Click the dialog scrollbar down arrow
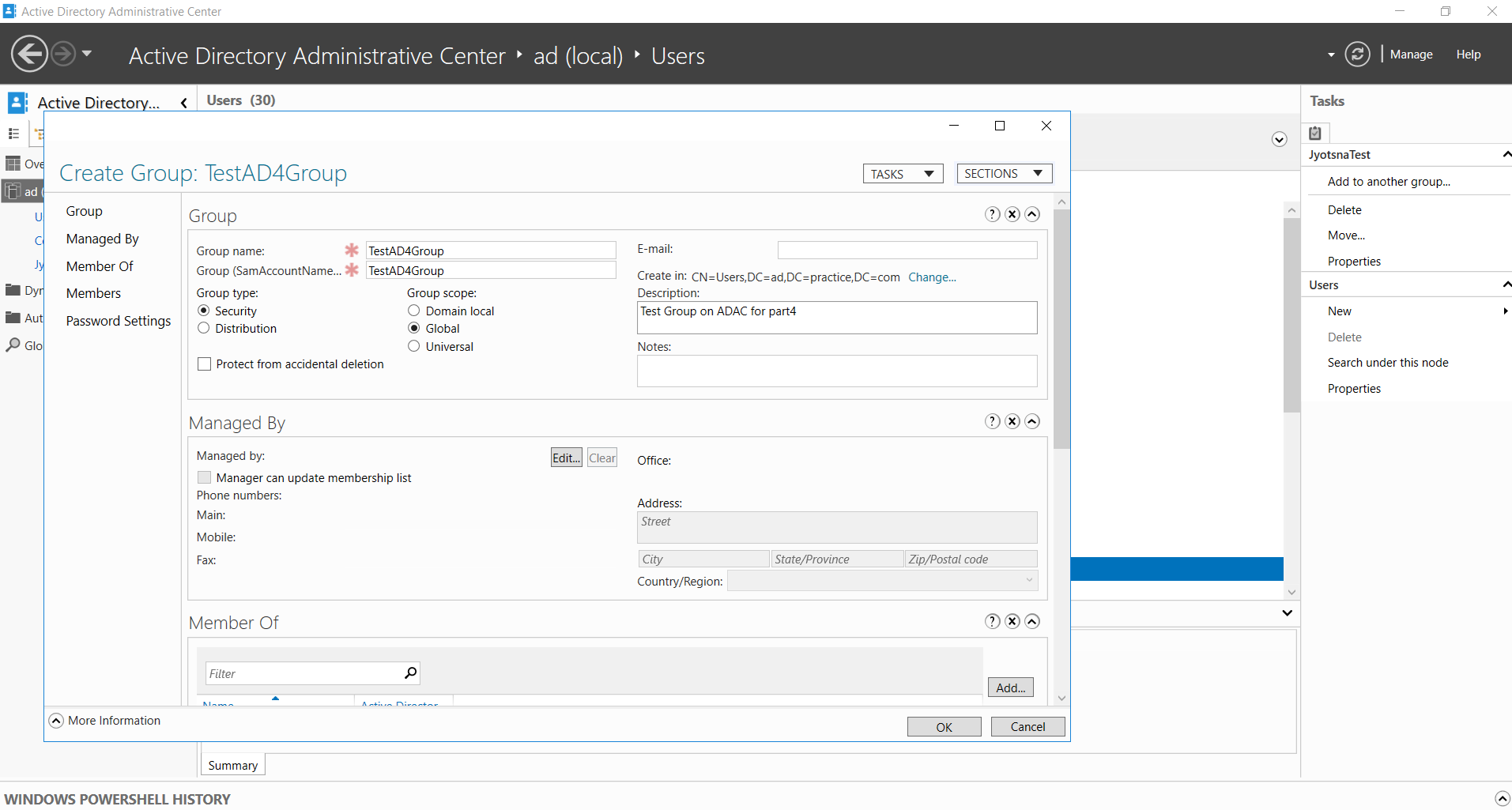 [x=1061, y=699]
